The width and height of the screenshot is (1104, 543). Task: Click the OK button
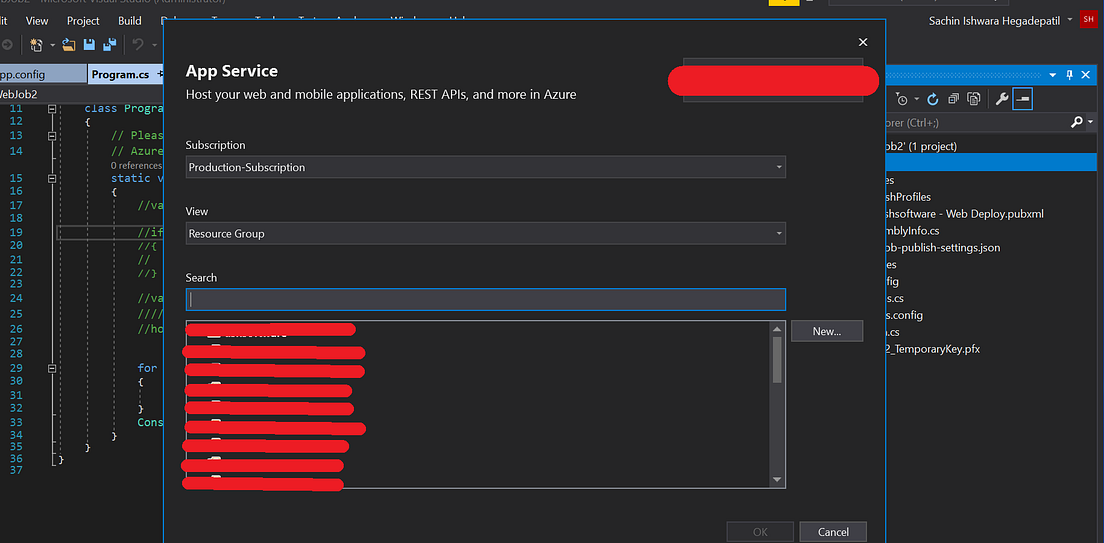[x=760, y=532]
